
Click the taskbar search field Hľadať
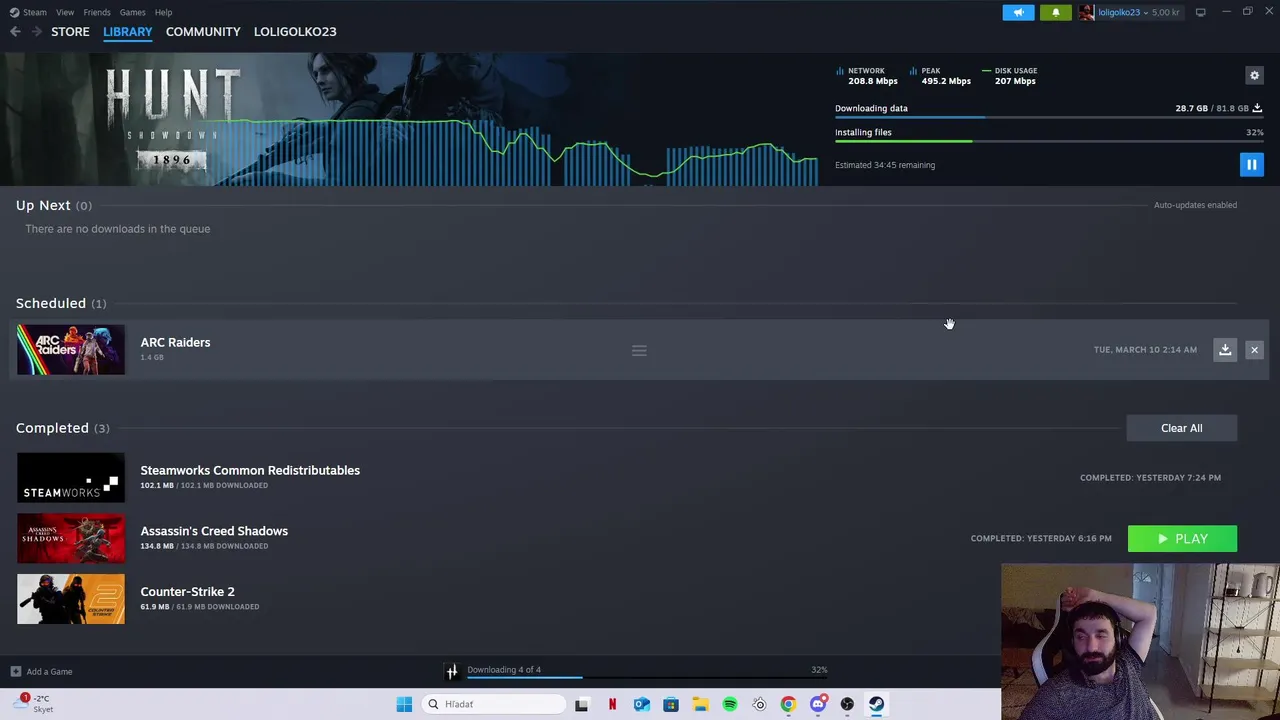point(494,704)
